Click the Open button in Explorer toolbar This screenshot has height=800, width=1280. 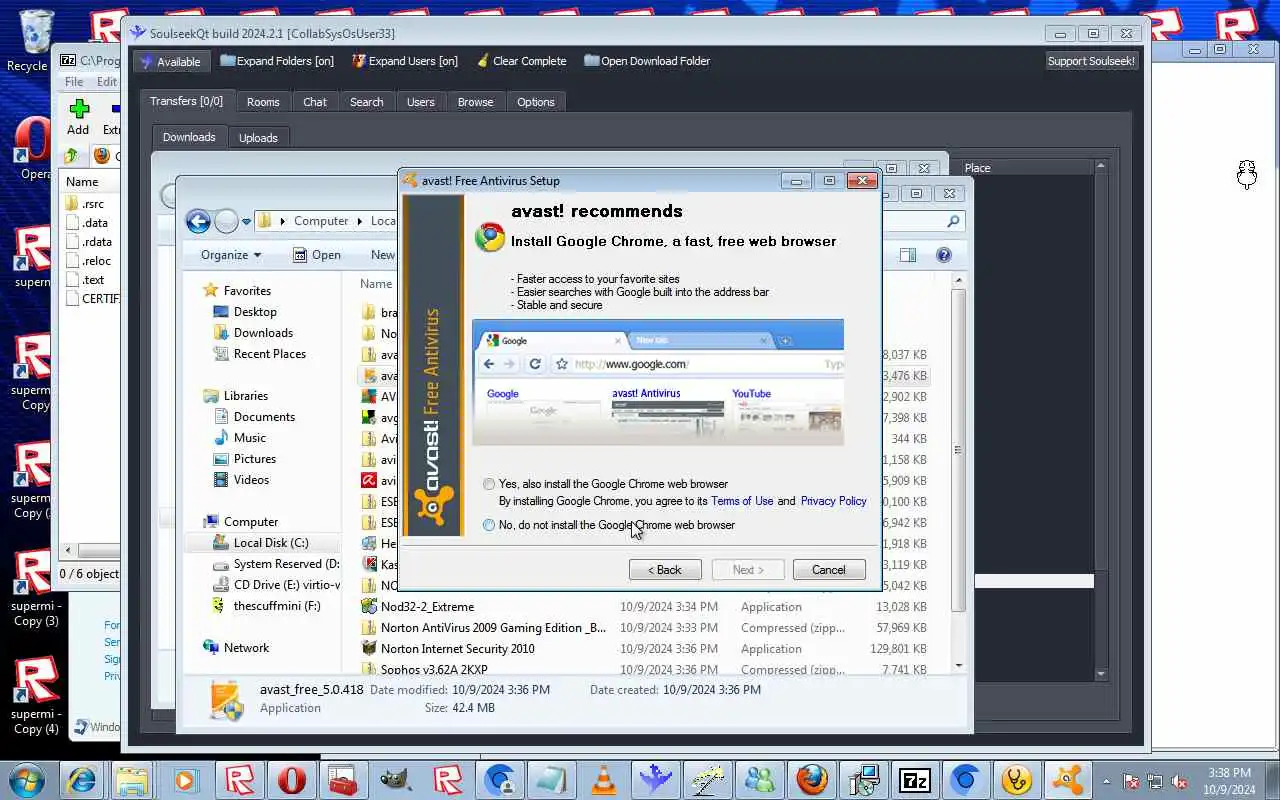[x=317, y=255]
